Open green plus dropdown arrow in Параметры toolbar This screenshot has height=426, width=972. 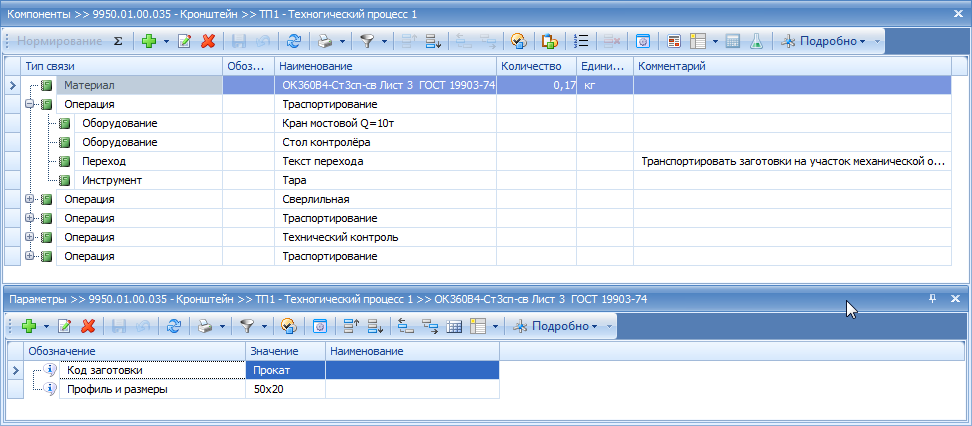(x=46, y=326)
